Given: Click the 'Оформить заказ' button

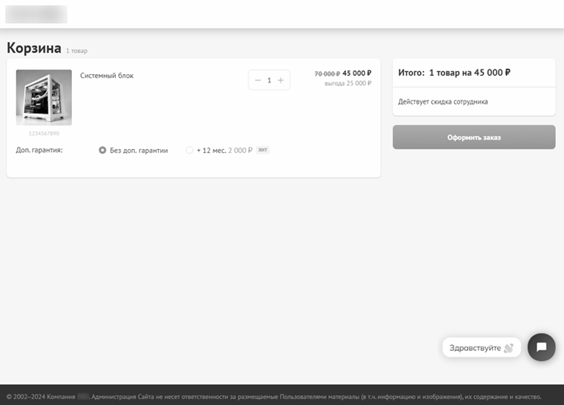Looking at the screenshot, I should [x=474, y=137].
